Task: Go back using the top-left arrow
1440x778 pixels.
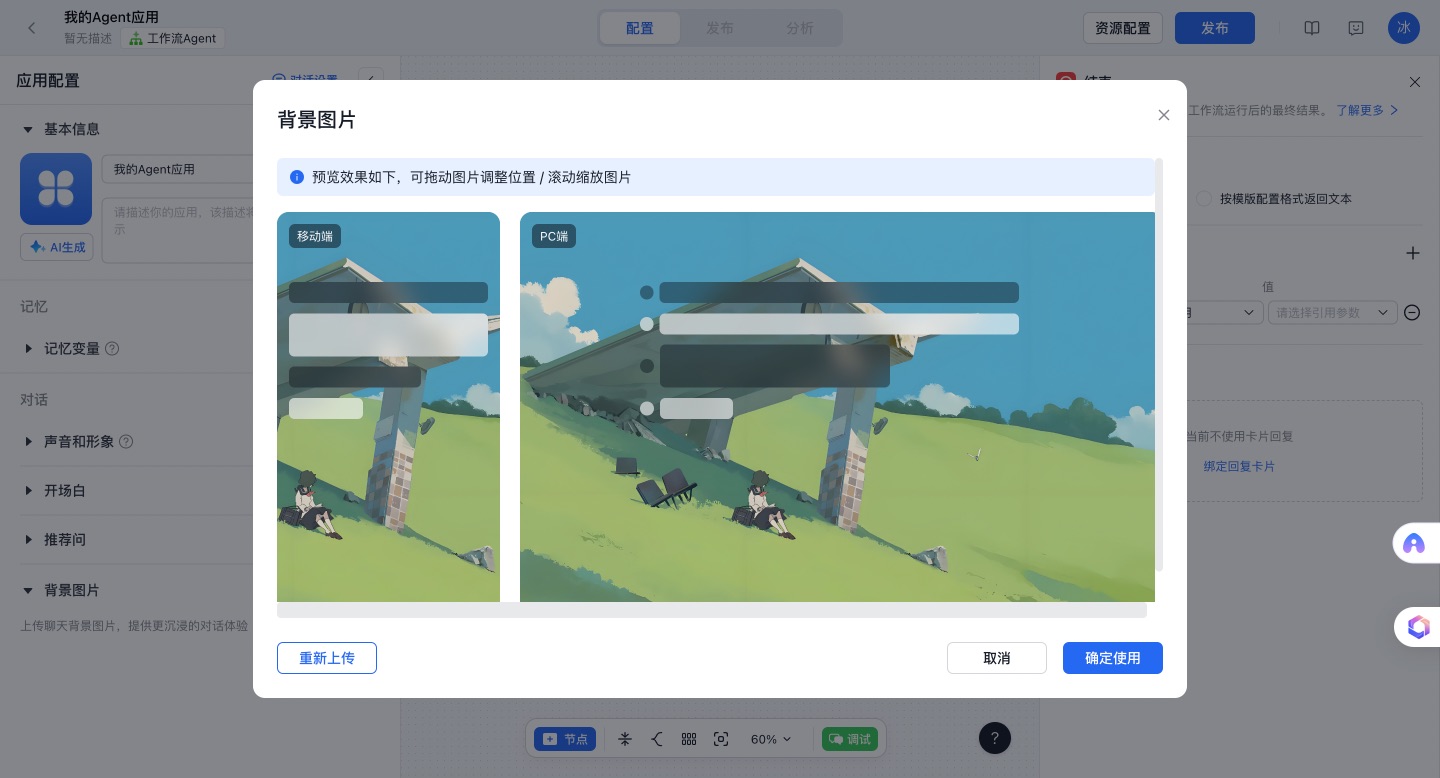Action: 32,28
